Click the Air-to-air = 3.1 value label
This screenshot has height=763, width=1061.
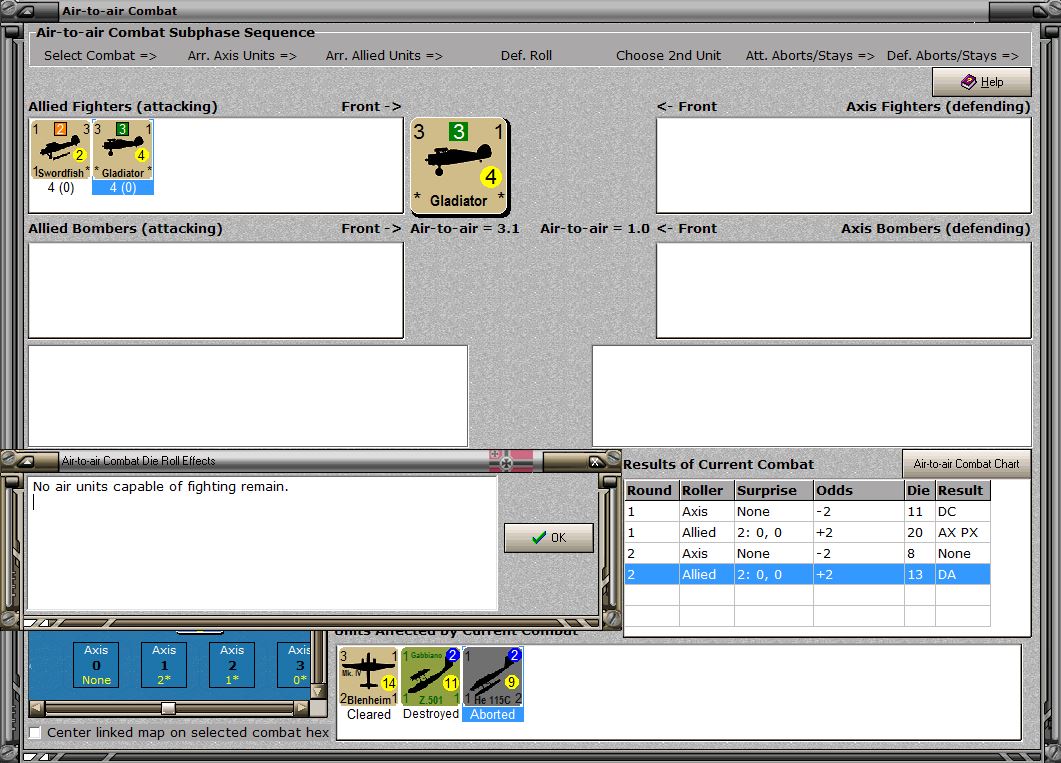click(465, 229)
